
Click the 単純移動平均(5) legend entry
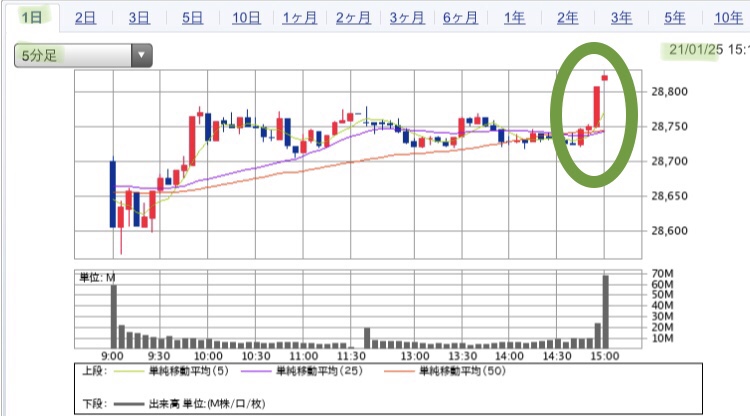pos(172,371)
